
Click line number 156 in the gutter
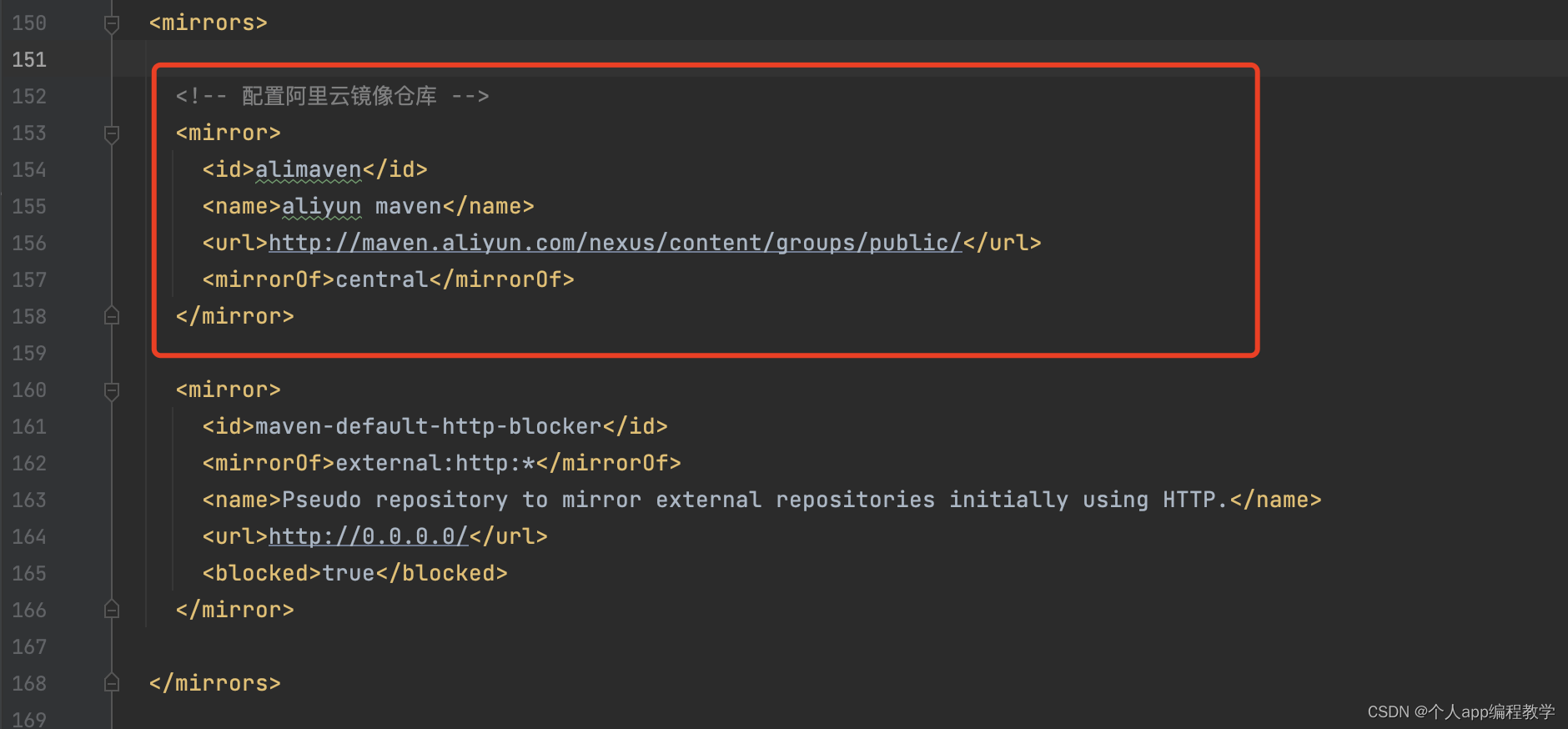[29, 244]
